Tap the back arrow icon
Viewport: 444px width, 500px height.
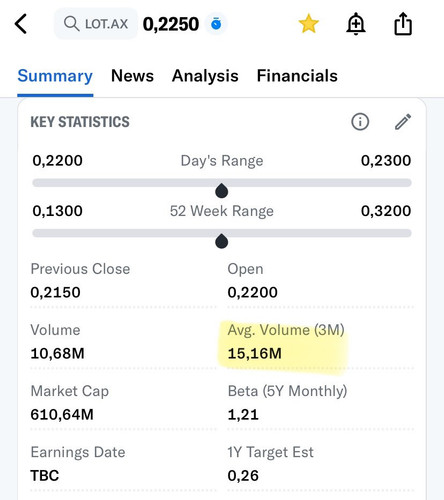tap(21, 24)
